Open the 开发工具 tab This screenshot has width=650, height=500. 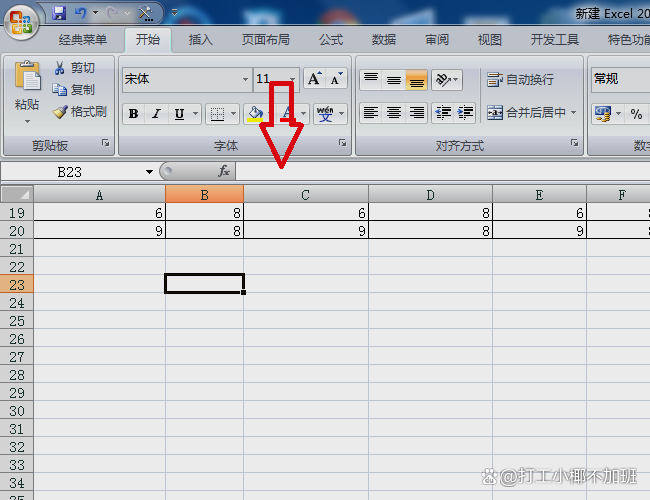[555, 40]
